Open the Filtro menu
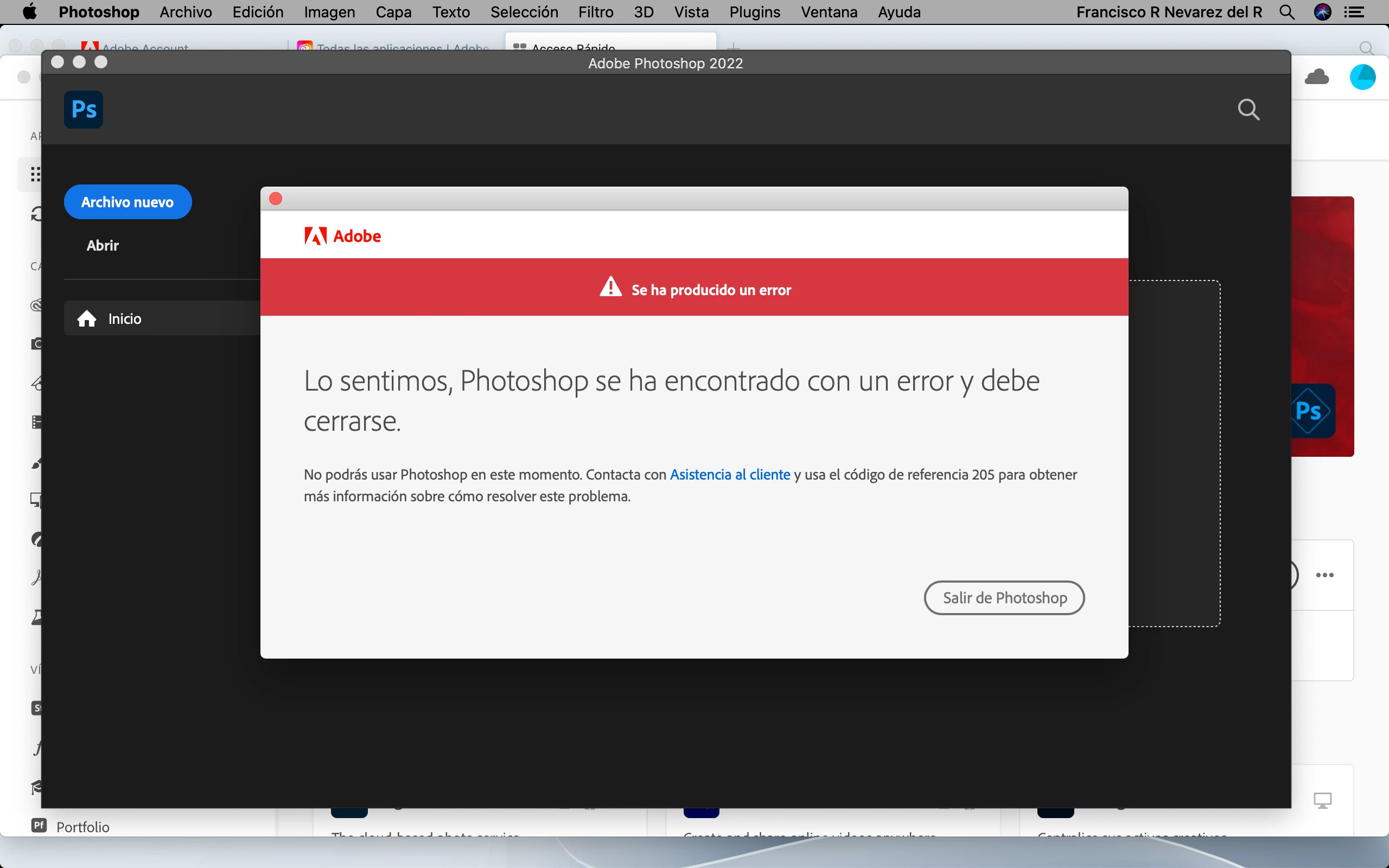Screen dimensions: 1389x868 pyautogui.click(x=596, y=12)
